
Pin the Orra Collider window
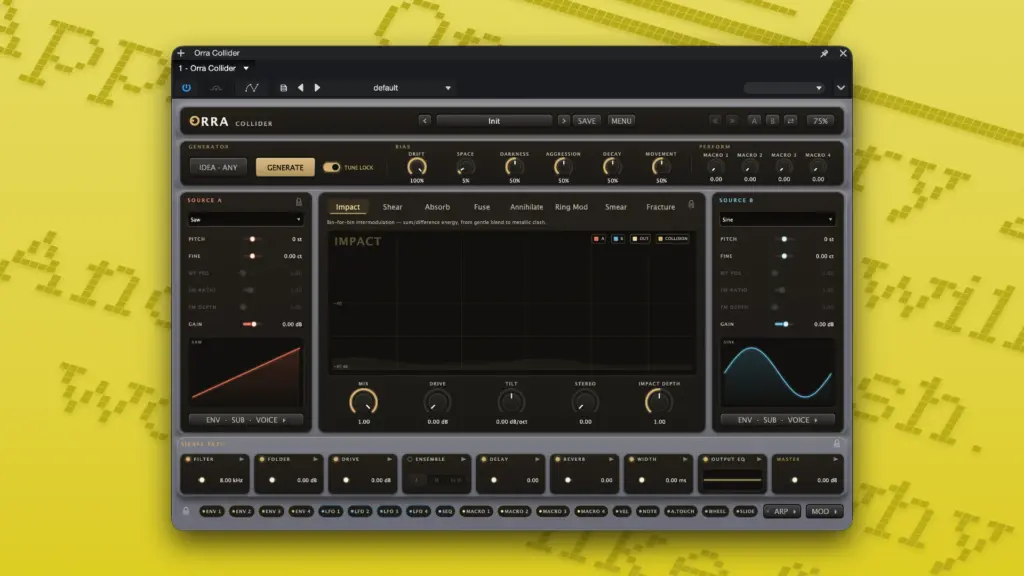coord(824,53)
